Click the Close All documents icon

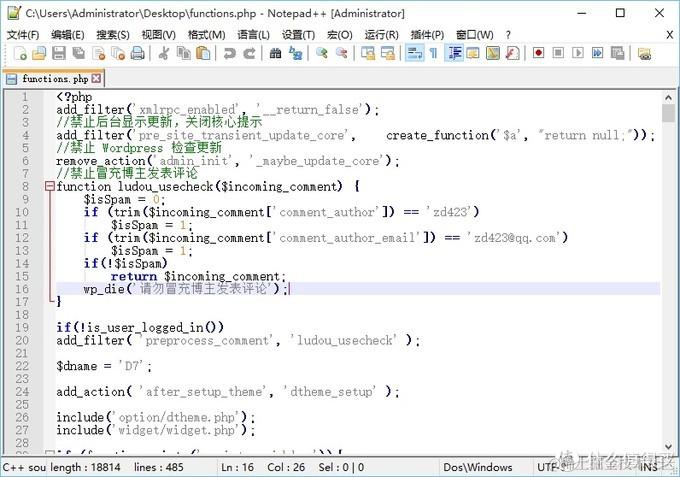[x=118, y=53]
